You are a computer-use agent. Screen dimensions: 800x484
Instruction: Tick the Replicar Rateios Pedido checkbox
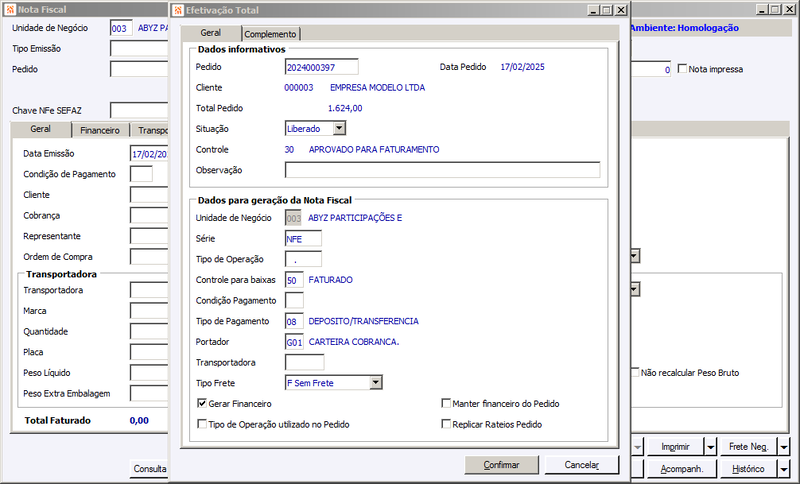pyautogui.click(x=446, y=424)
